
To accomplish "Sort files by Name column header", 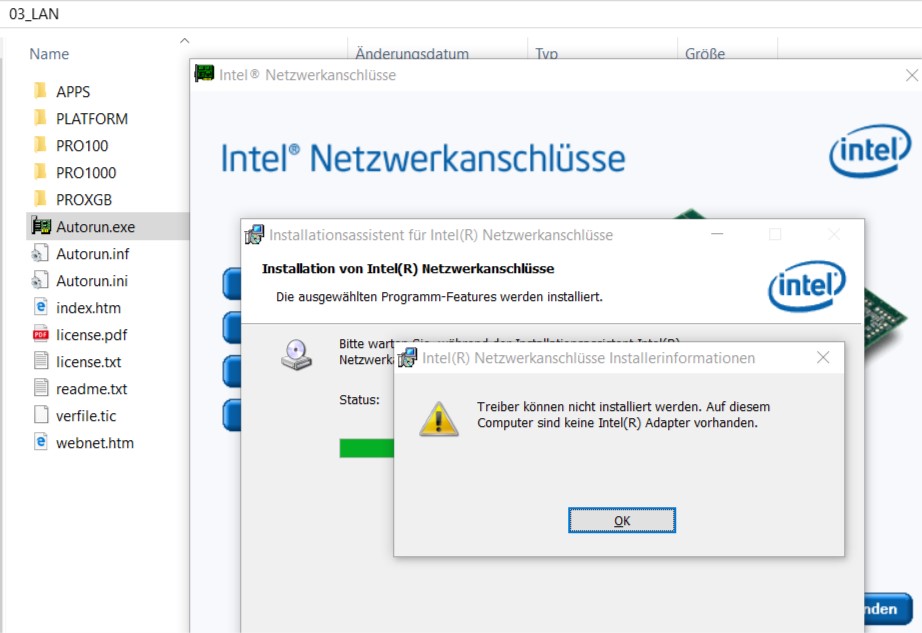I will coord(49,54).
